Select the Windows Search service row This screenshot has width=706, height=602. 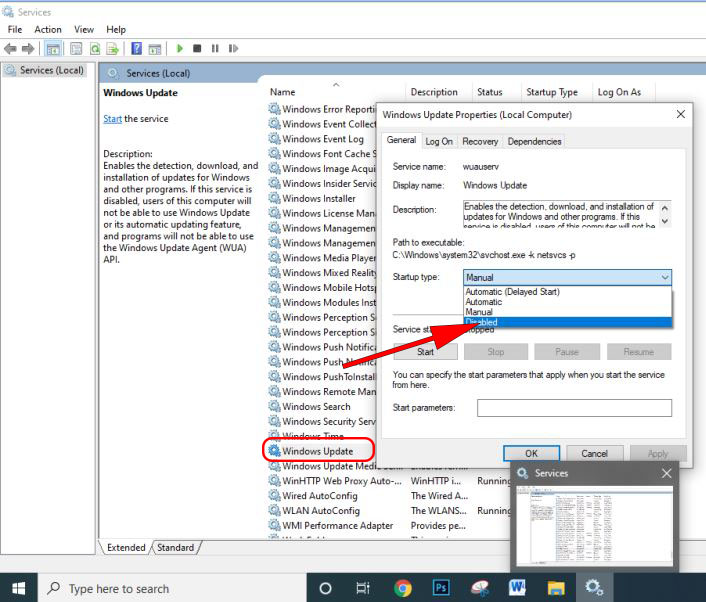pos(316,407)
